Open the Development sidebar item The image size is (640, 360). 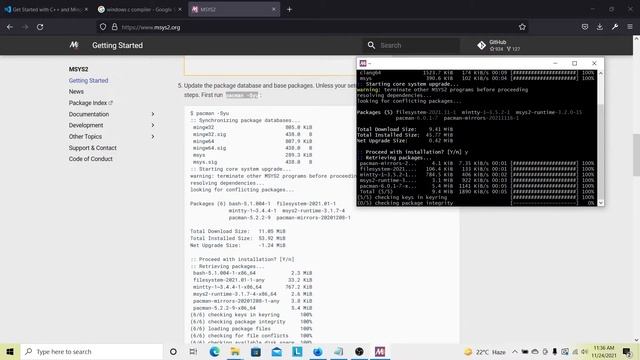86,125
